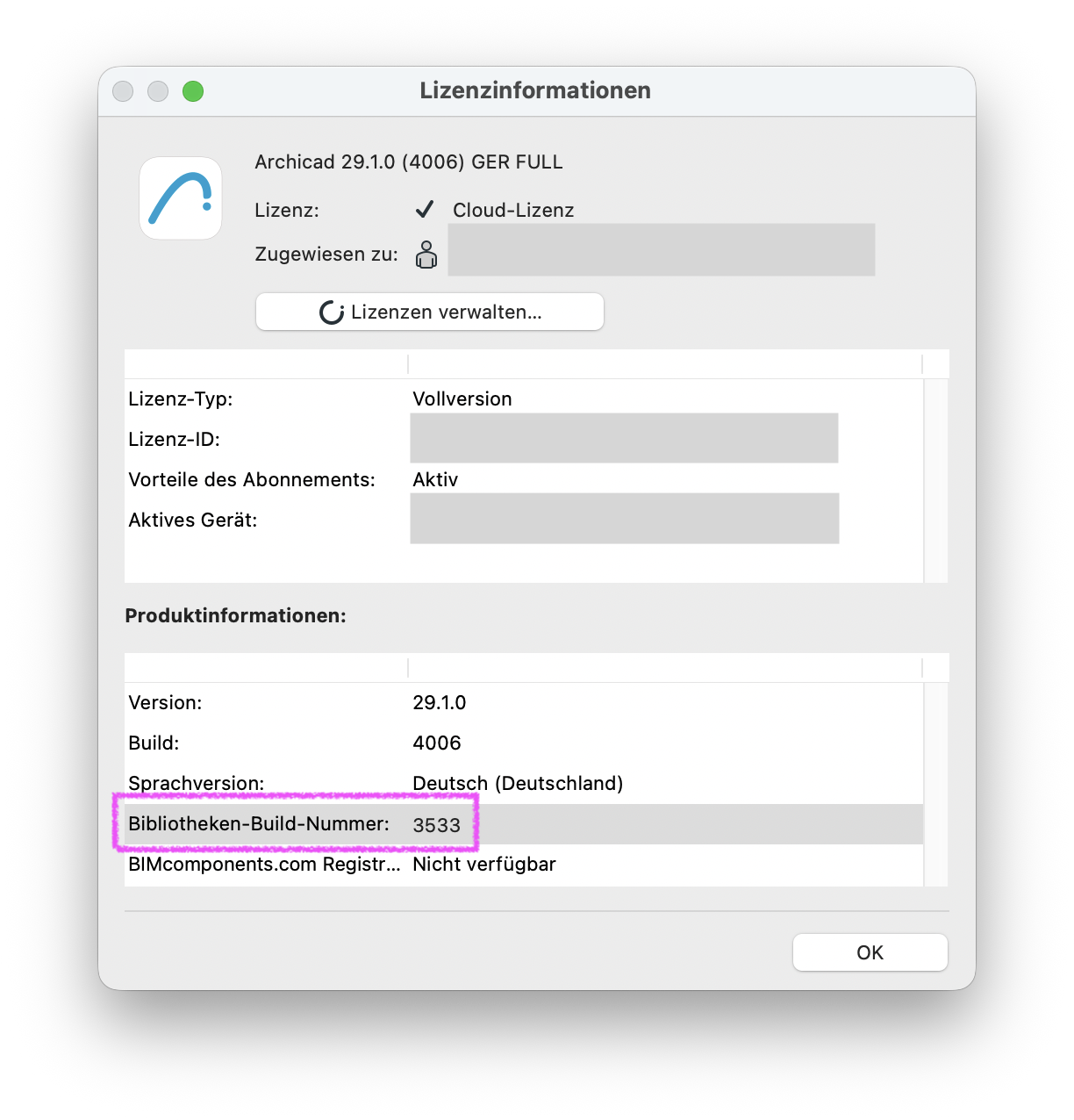
Task: Click the Archicad application logo icon
Action: click(181, 198)
